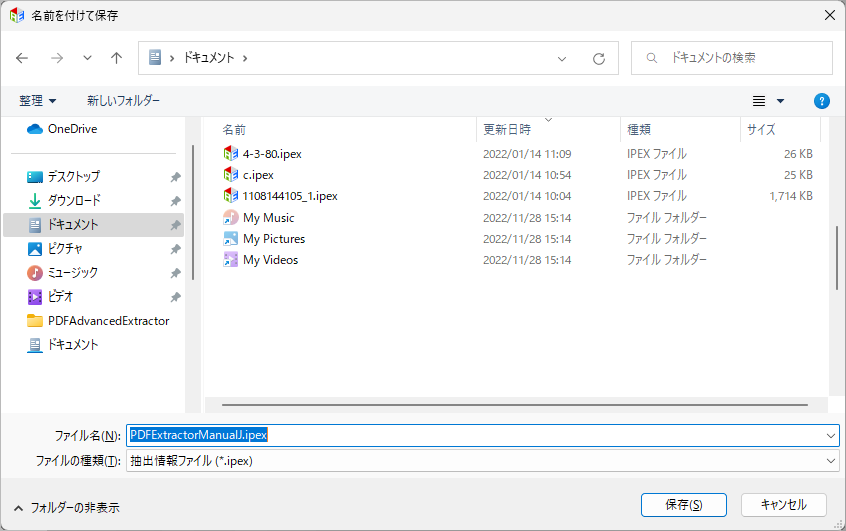Open ビデオ in sidebar
This screenshot has width=846, height=531.
coord(50,296)
